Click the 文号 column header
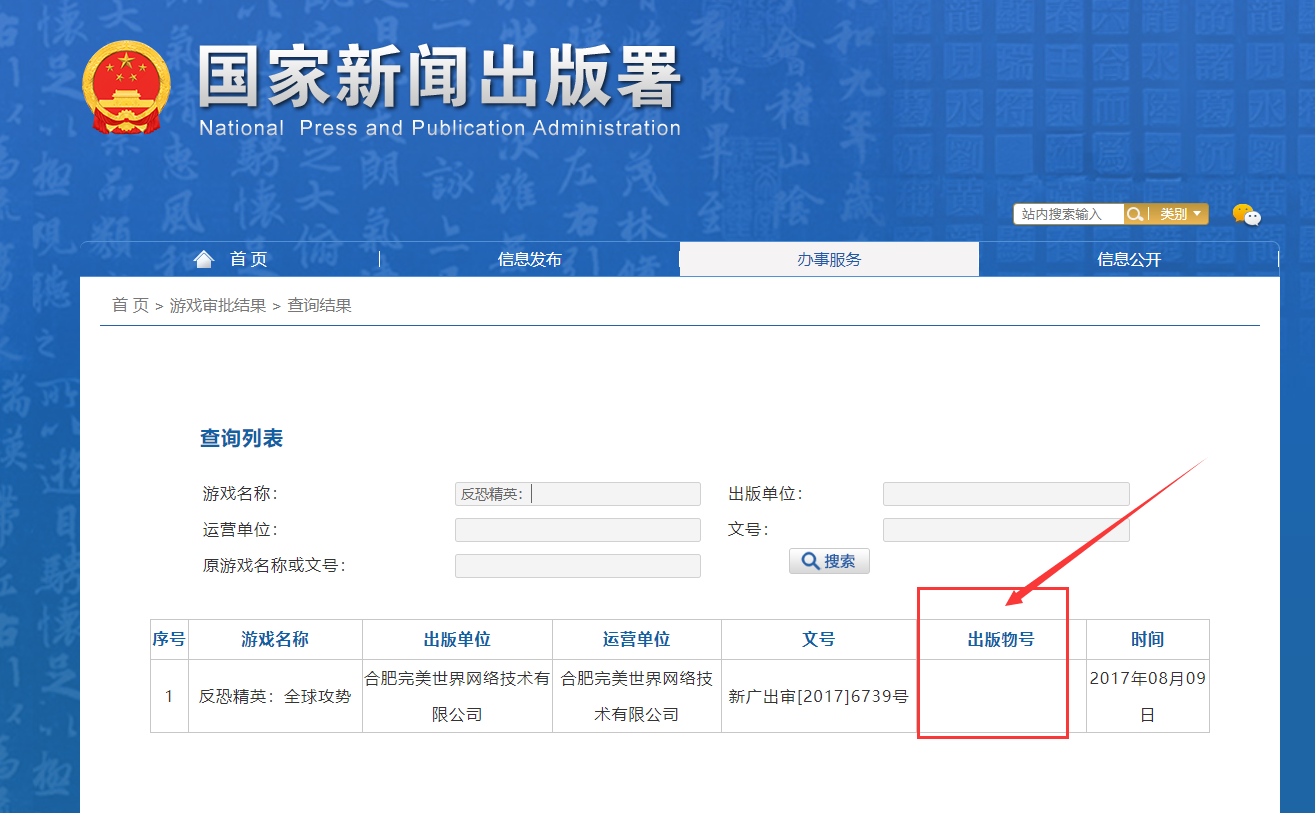 pyautogui.click(x=818, y=639)
